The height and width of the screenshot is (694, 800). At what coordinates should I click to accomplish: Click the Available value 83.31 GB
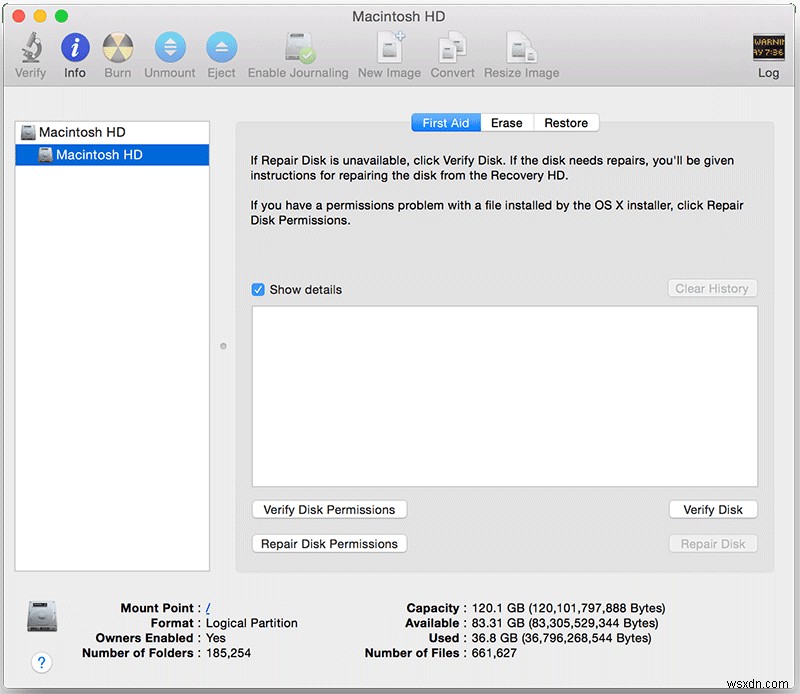click(x=565, y=623)
